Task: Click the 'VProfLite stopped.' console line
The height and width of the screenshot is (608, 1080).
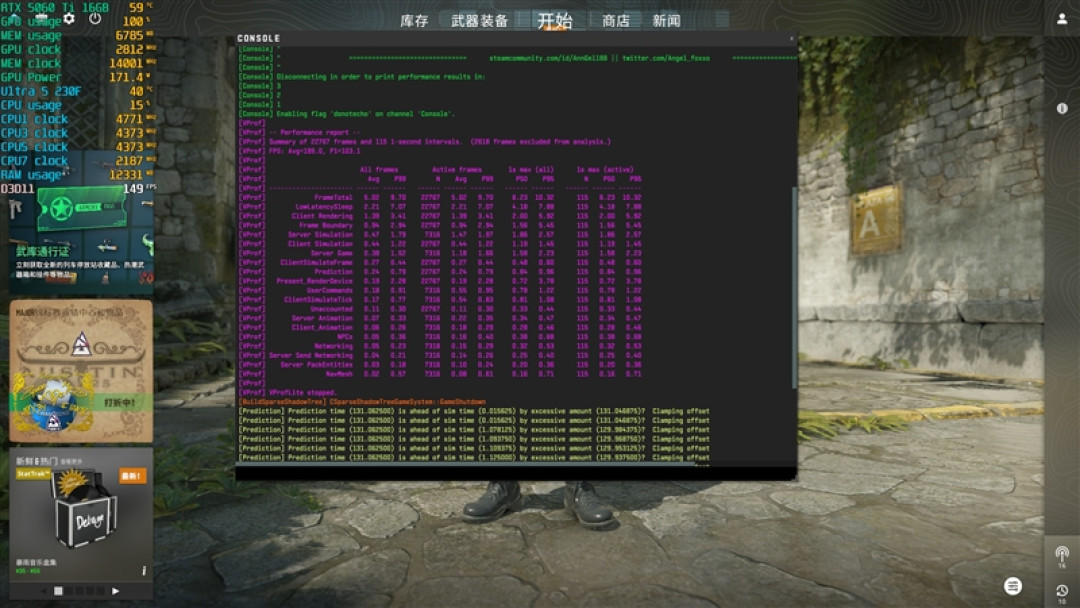Action: 302,392
